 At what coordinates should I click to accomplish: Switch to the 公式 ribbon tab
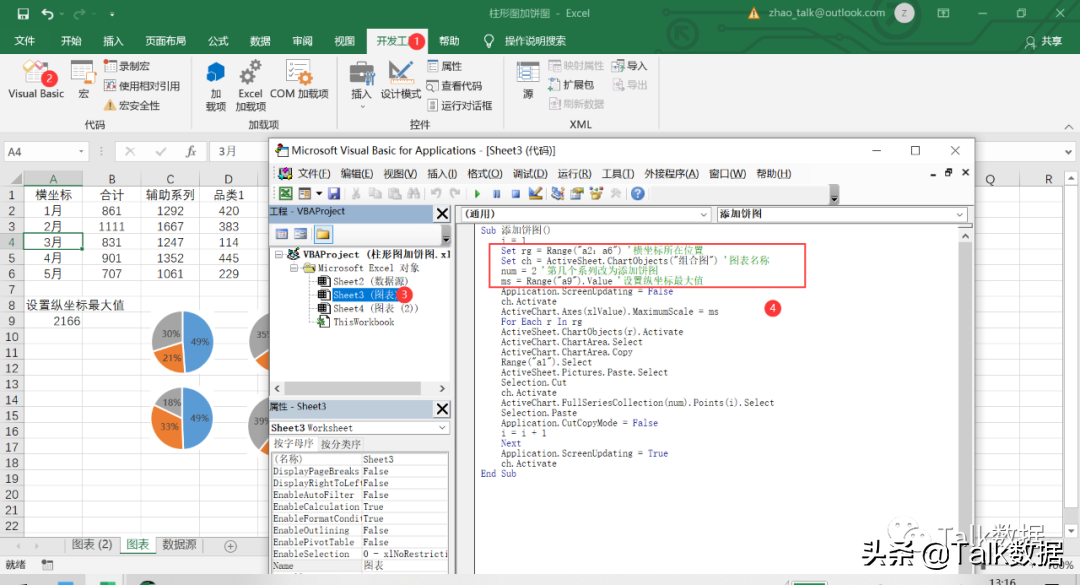click(218, 41)
